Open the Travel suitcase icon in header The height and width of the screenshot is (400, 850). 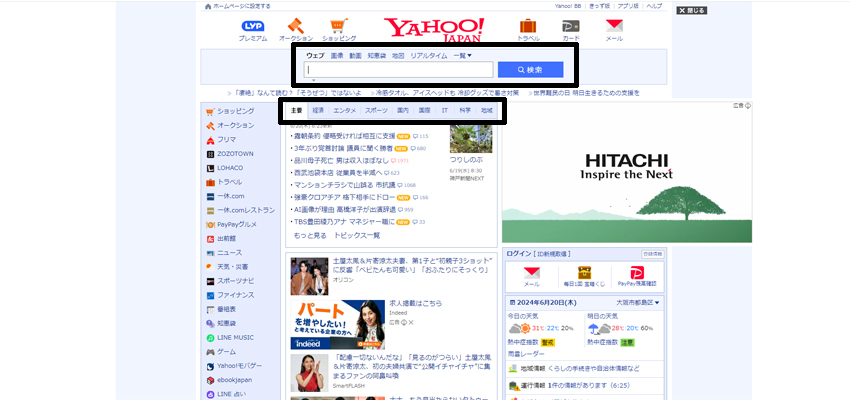[x=528, y=26]
